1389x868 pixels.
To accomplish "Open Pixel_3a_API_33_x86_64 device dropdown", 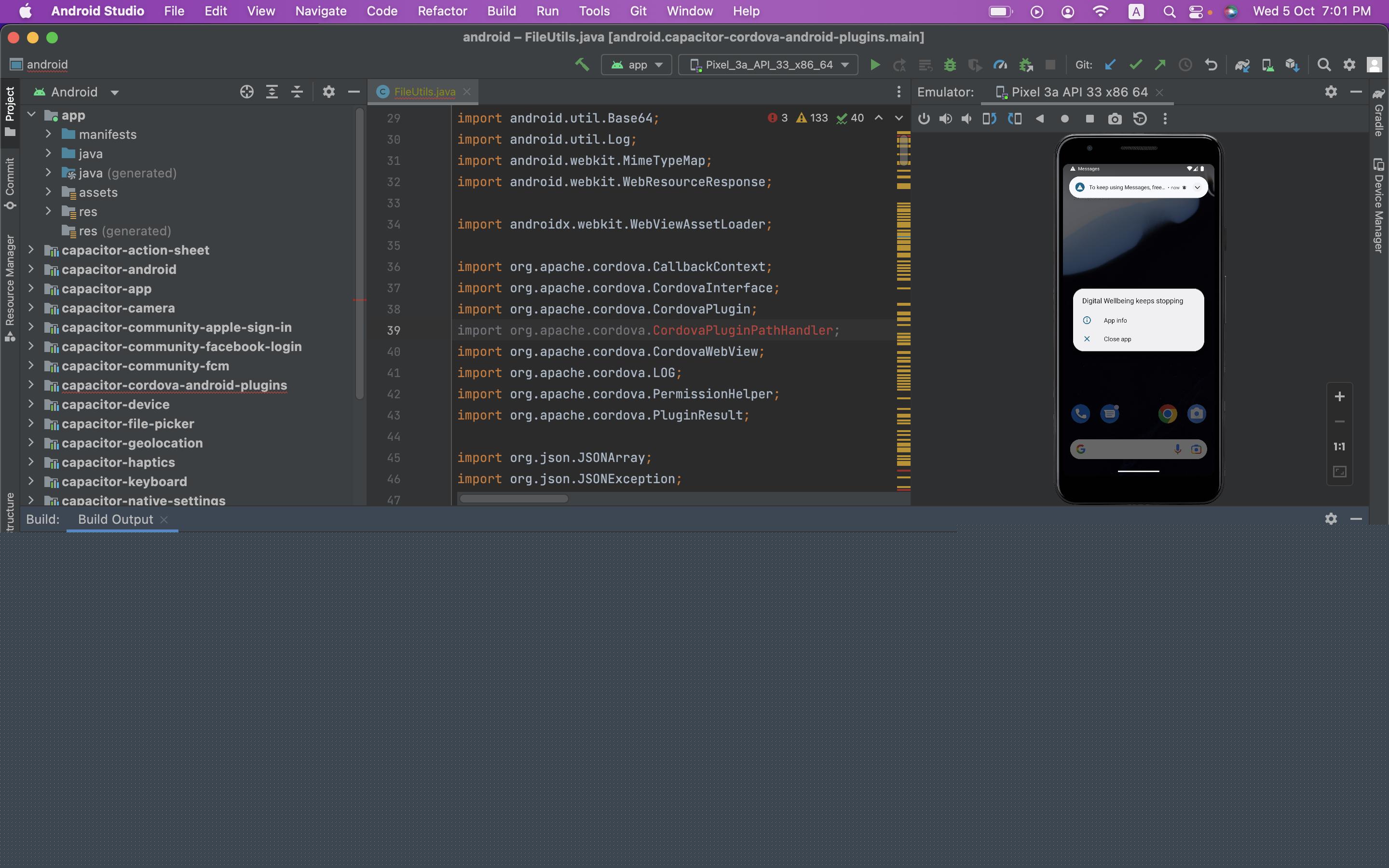I will (768, 65).
